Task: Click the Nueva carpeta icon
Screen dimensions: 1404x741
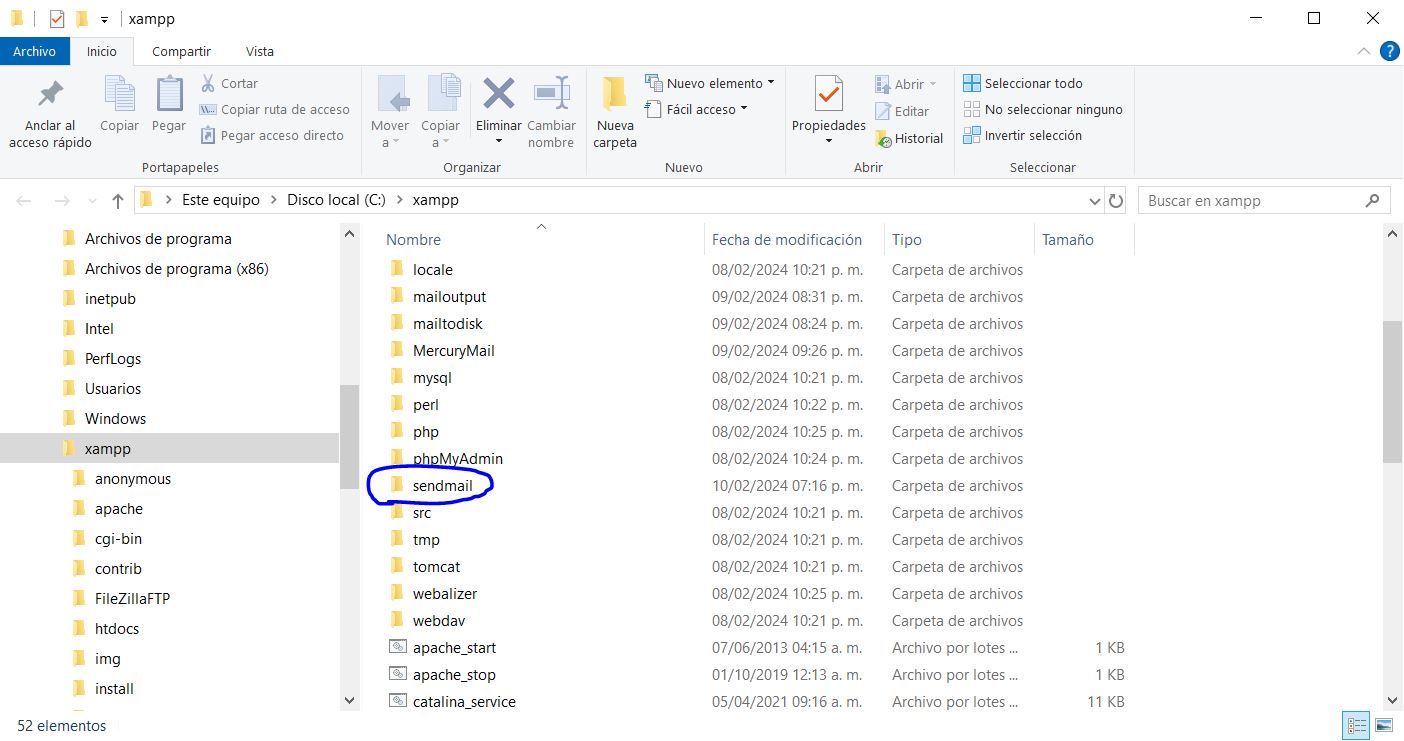Action: point(614,94)
